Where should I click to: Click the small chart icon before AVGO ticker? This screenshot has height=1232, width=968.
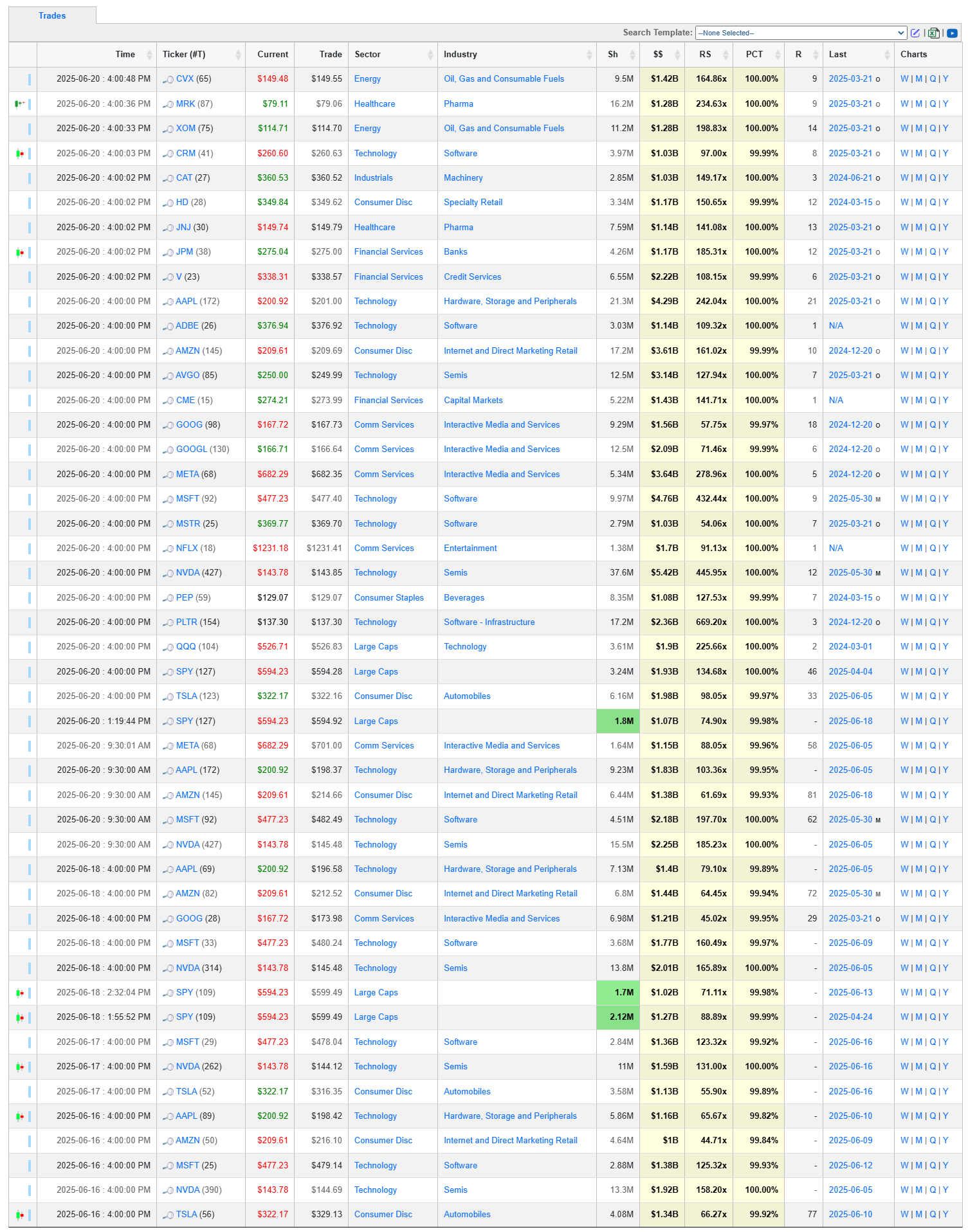pos(168,376)
